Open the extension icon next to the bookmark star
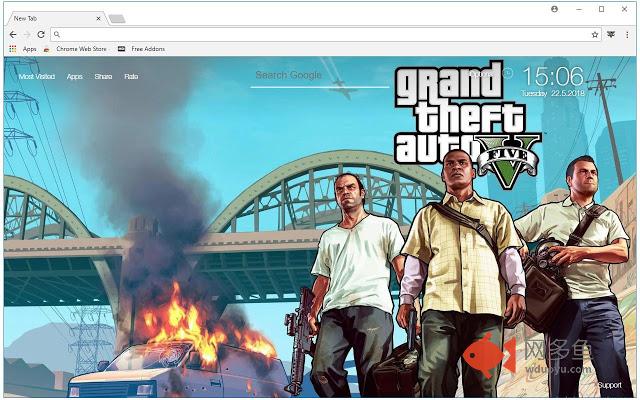The image size is (640, 400). [611, 35]
